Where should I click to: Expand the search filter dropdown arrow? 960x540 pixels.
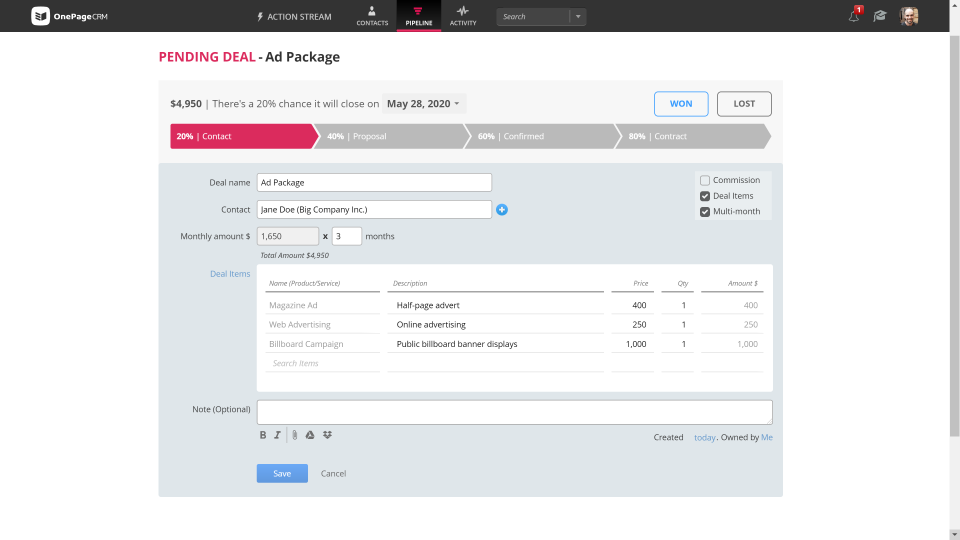[x=578, y=17]
